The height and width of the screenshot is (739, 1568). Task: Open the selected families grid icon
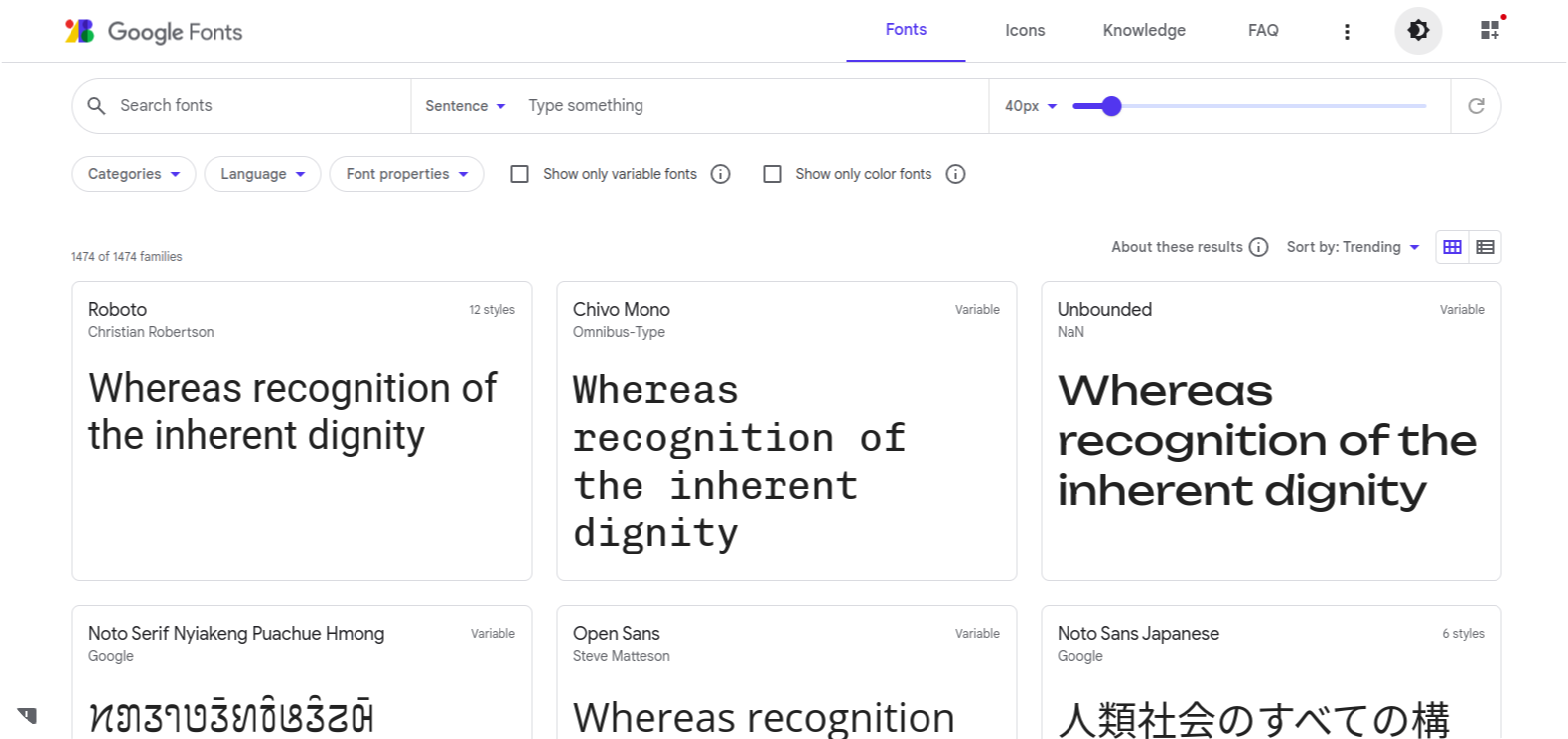(x=1490, y=30)
